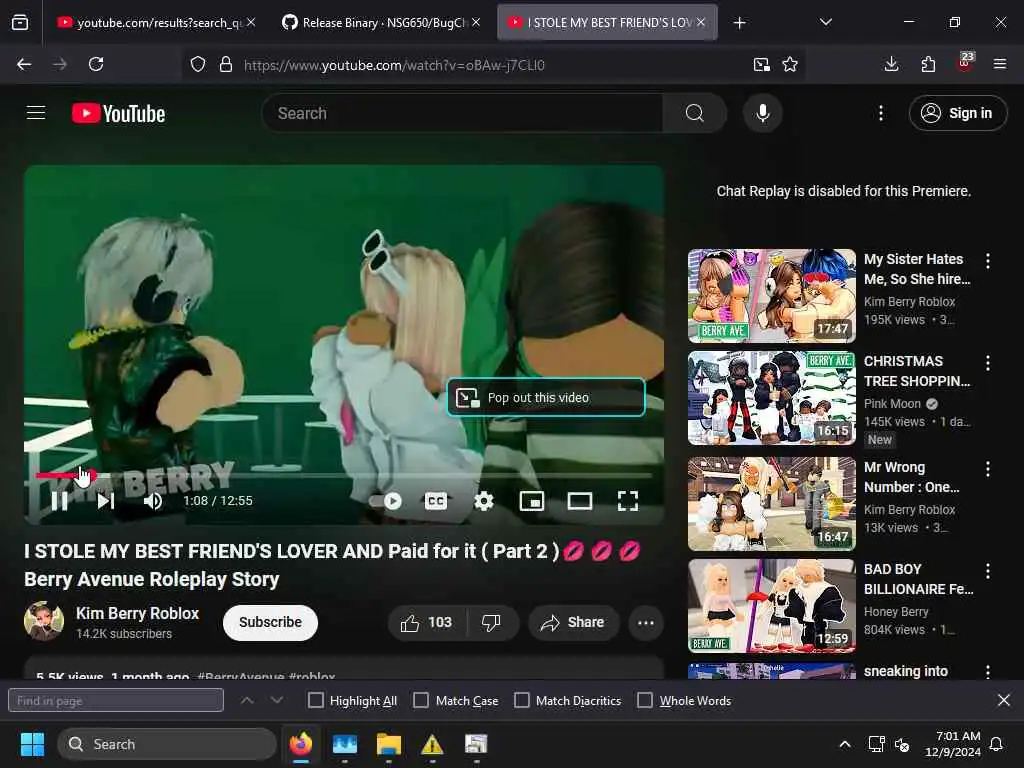The width and height of the screenshot is (1024, 768).
Task: Share this video
Action: pyautogui.click(x=573, y=622)
